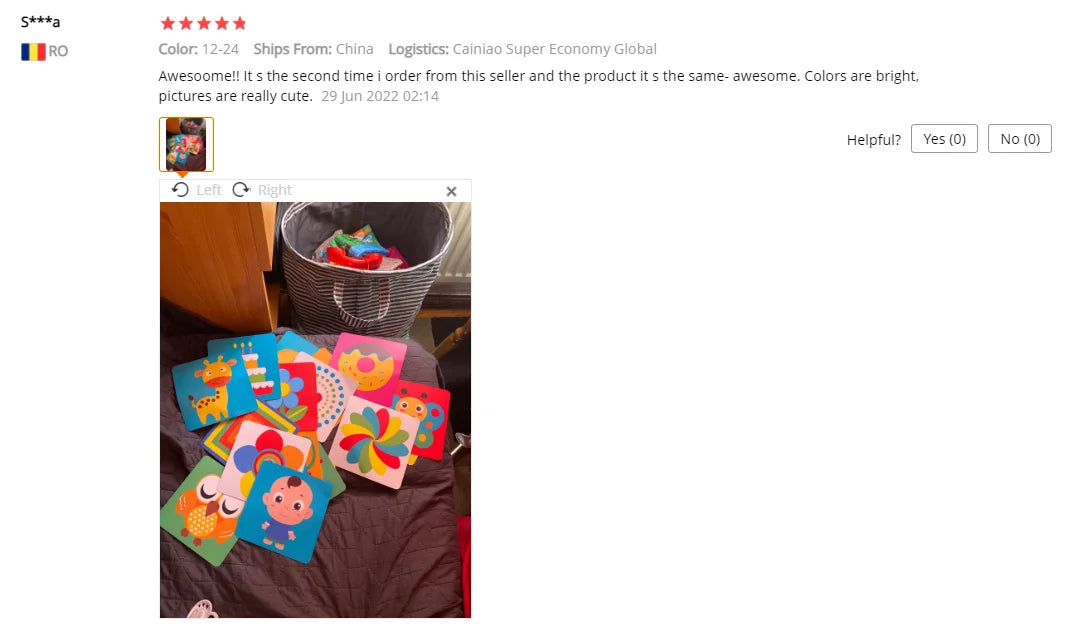Click the fifth red rating star

point(239,23)
